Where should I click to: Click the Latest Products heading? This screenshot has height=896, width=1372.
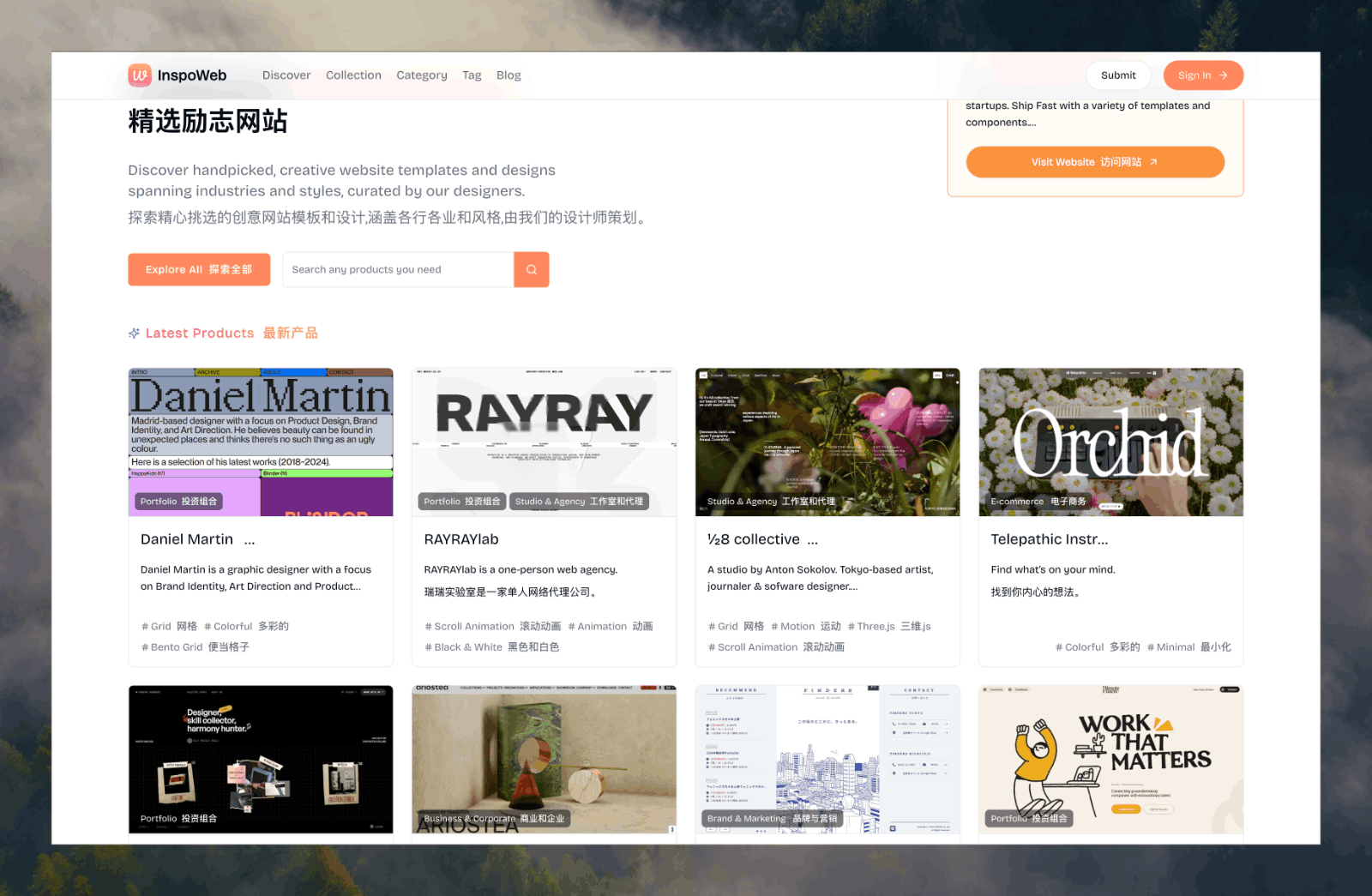click(232, 334)
